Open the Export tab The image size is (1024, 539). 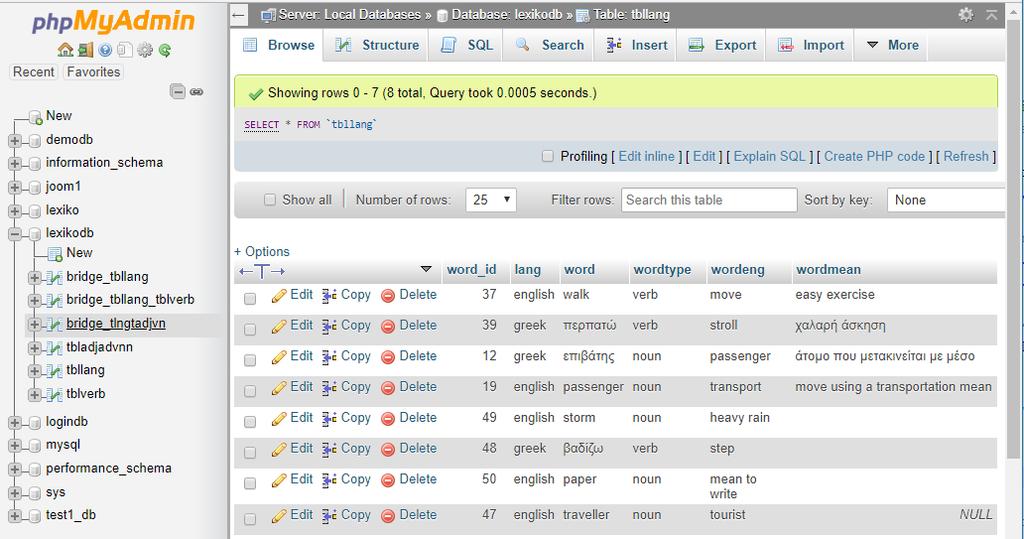(722, 45)
